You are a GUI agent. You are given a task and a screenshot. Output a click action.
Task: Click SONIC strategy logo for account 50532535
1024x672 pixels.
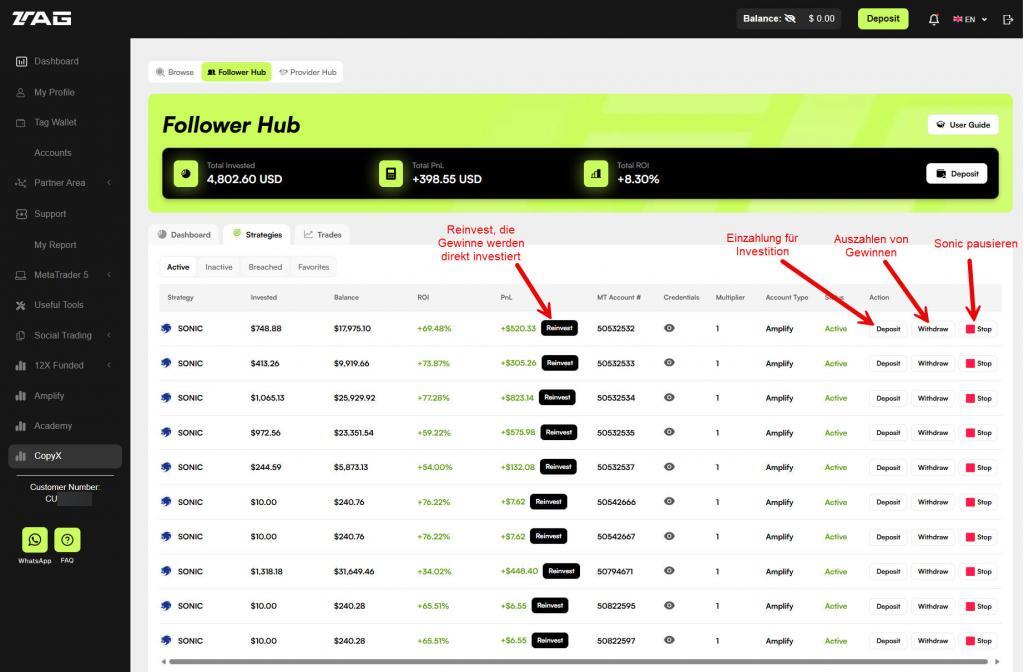[x=166, y=432]
